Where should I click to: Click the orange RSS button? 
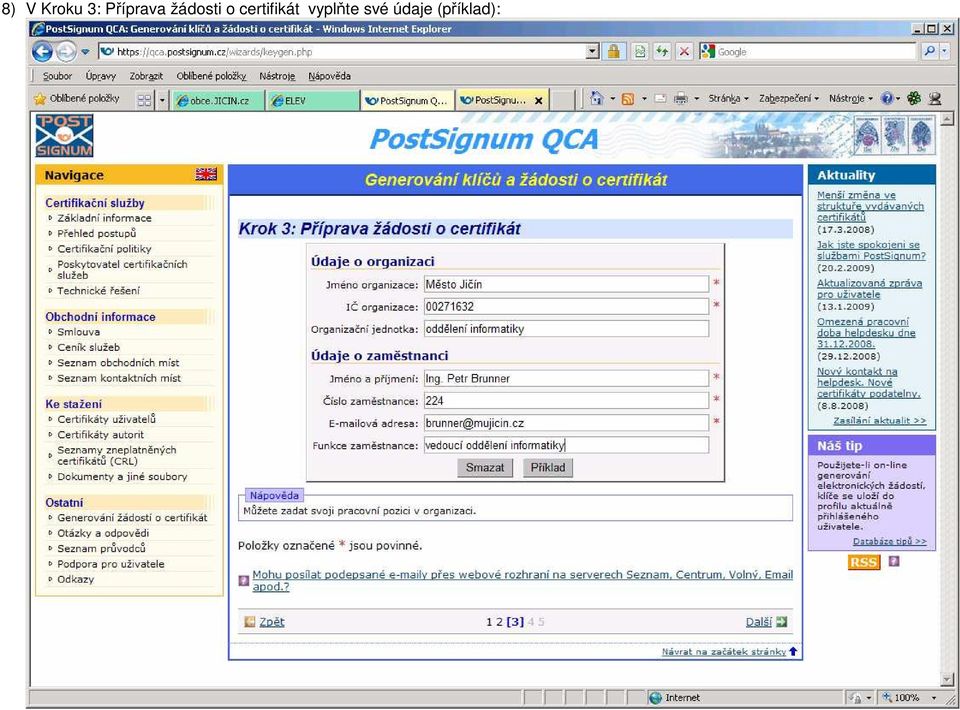coord(863,562)
